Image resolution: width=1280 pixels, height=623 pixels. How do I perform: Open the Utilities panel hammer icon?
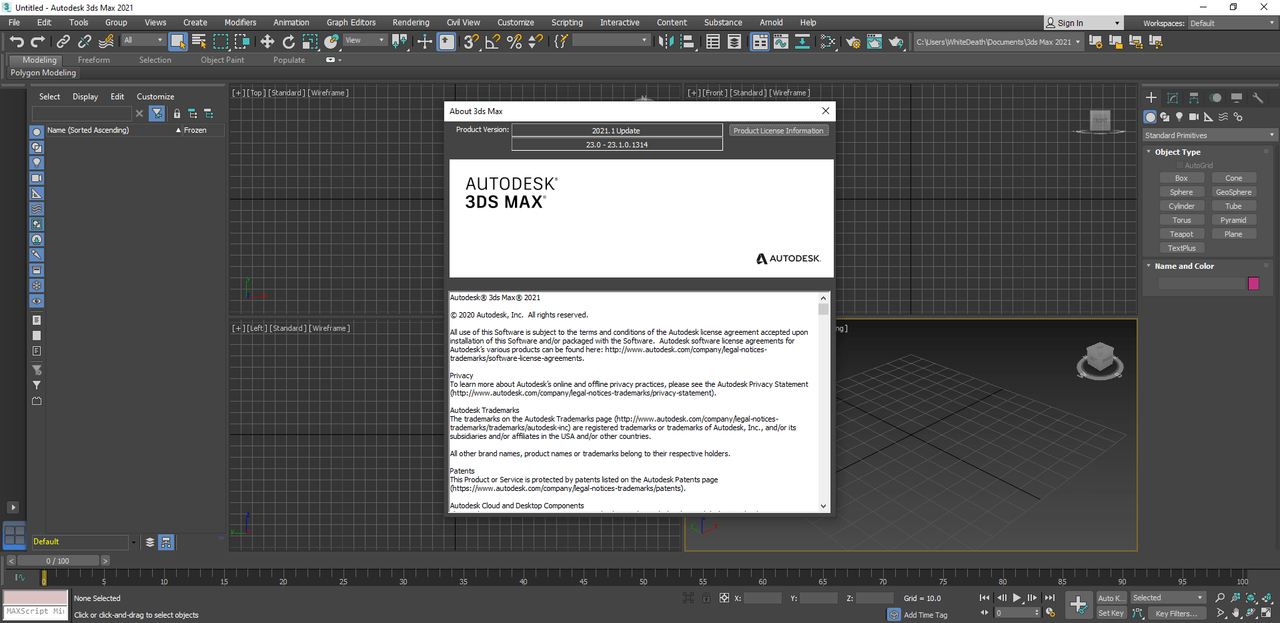tap(1260, 98)
